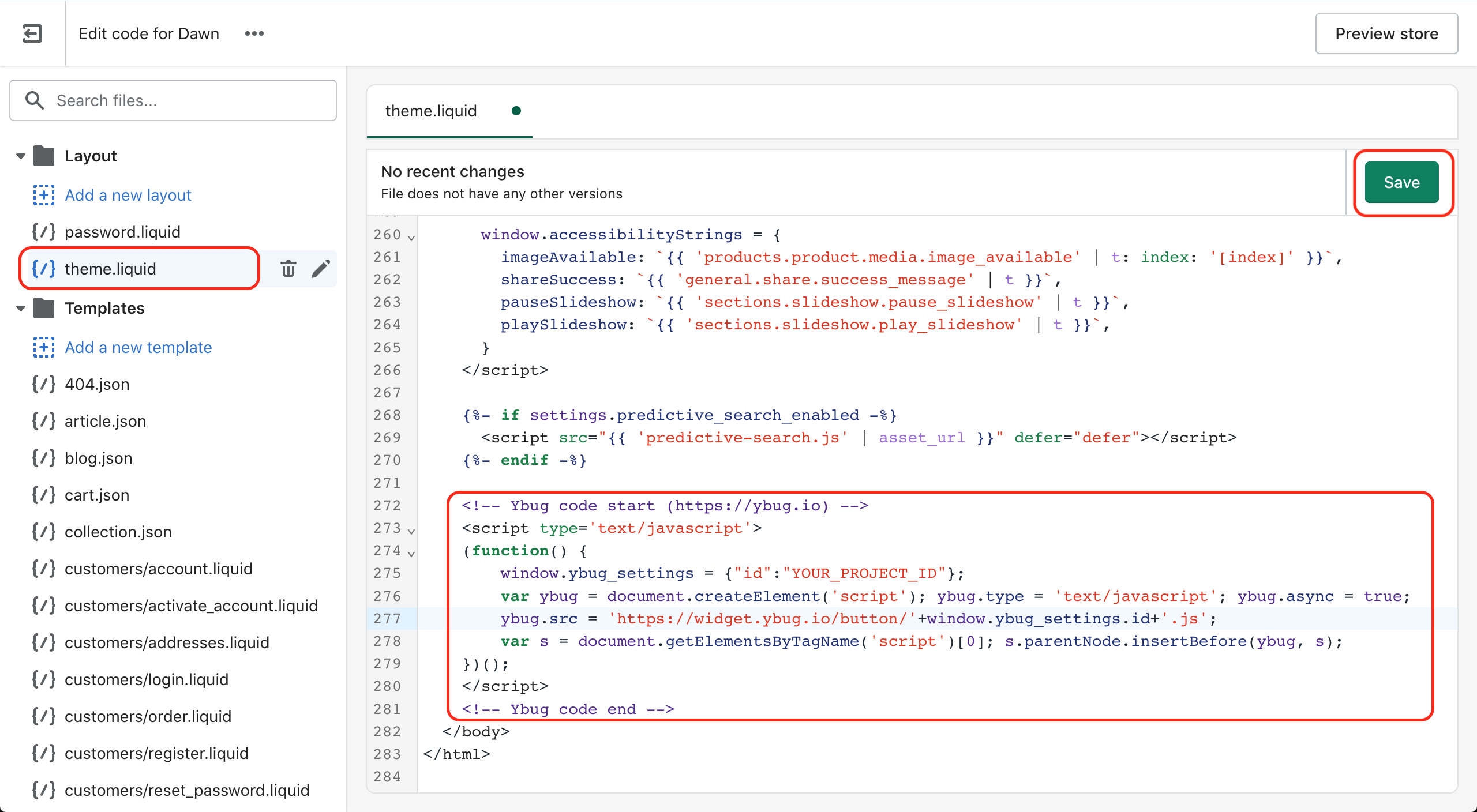Click the No recent changes heading

pyautogui.click(x=452, y=171)
